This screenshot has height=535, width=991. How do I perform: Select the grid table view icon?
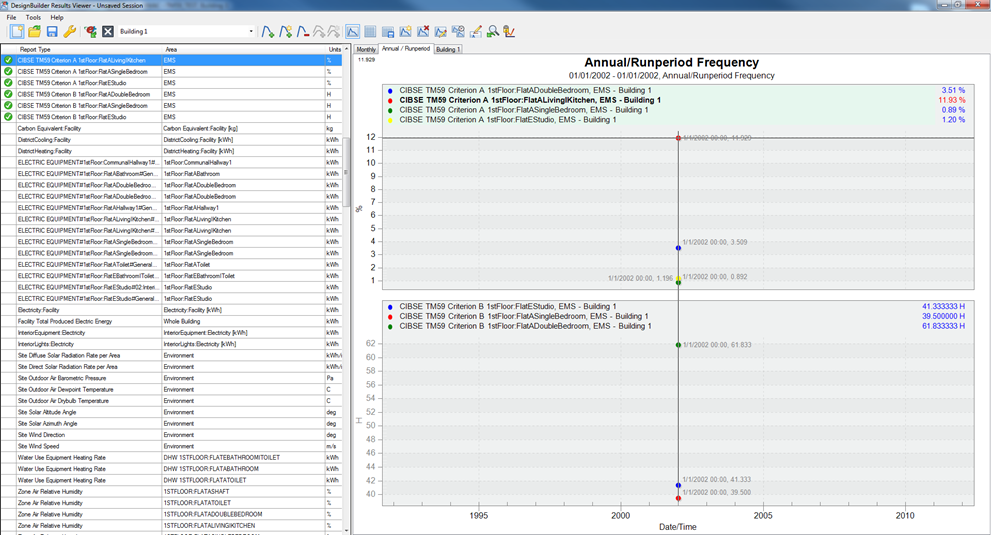371,32
